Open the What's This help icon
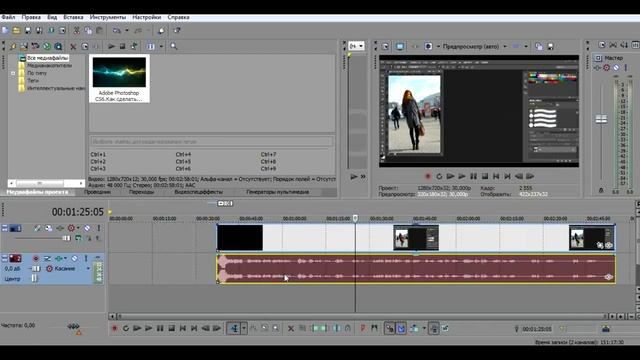This screenshot has height=360, width=640. (x=177, y=31)
